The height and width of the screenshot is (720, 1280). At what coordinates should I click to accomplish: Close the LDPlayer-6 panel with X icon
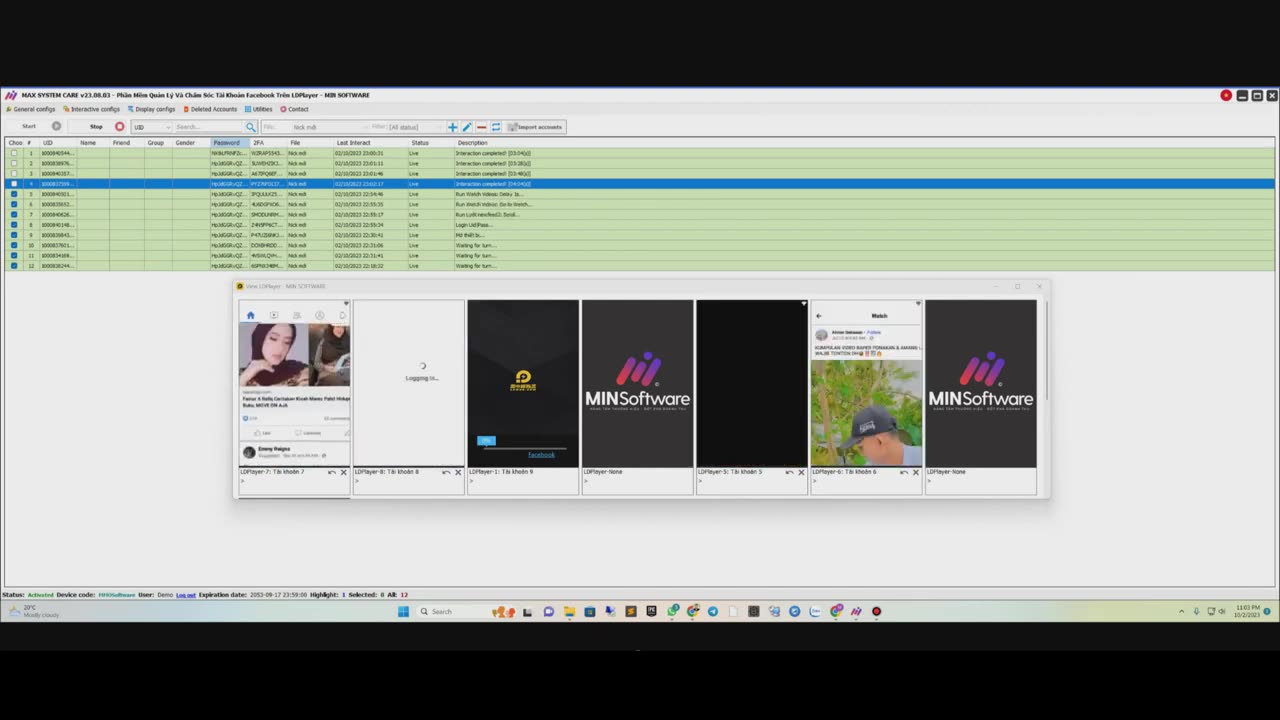pos(915,472)
